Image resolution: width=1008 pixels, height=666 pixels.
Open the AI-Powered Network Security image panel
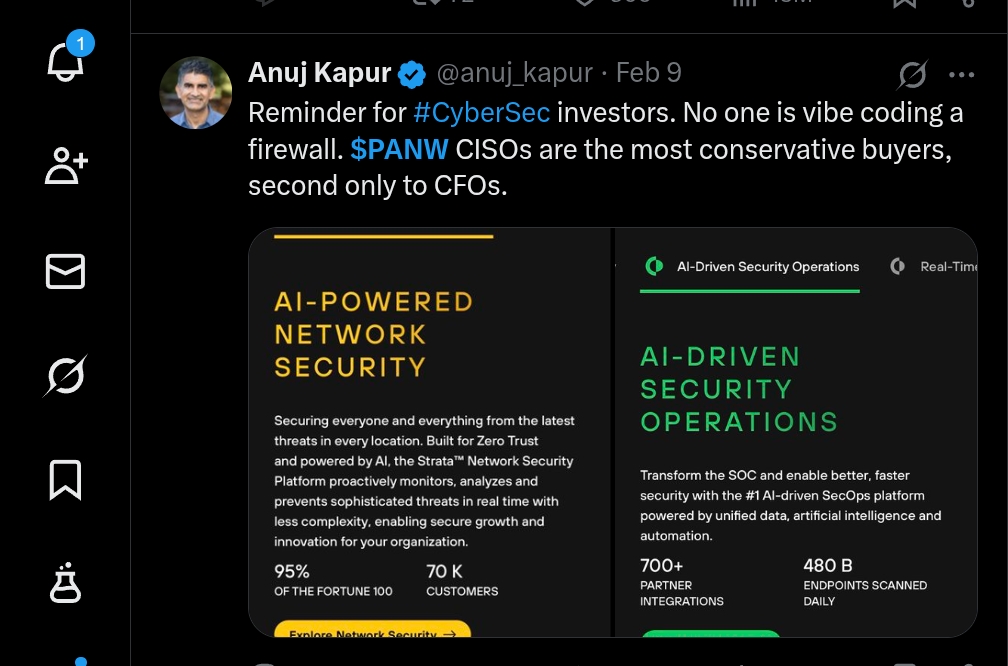tap(428, 432)
